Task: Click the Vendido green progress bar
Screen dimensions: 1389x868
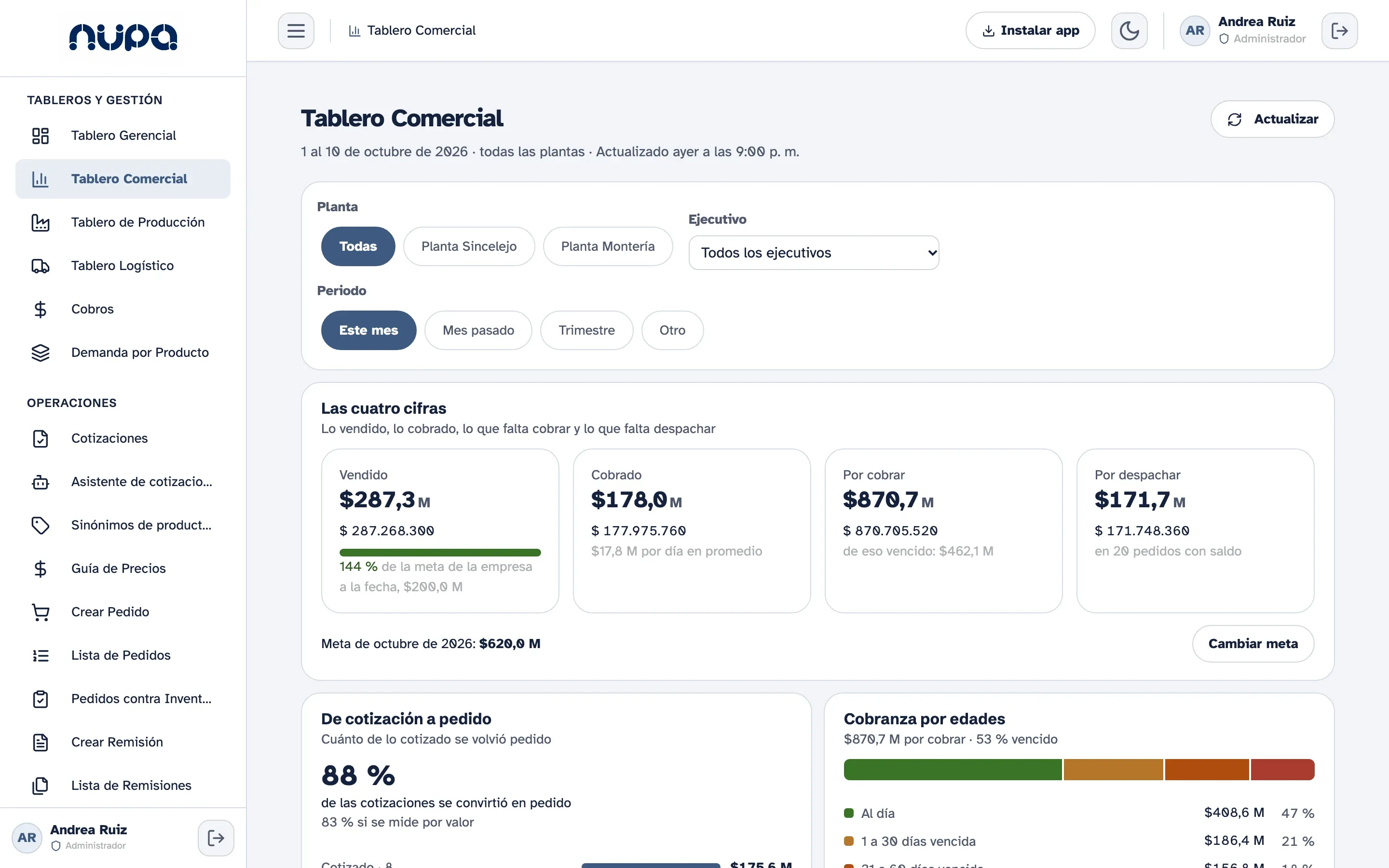Action: click(x=440, y=552)
